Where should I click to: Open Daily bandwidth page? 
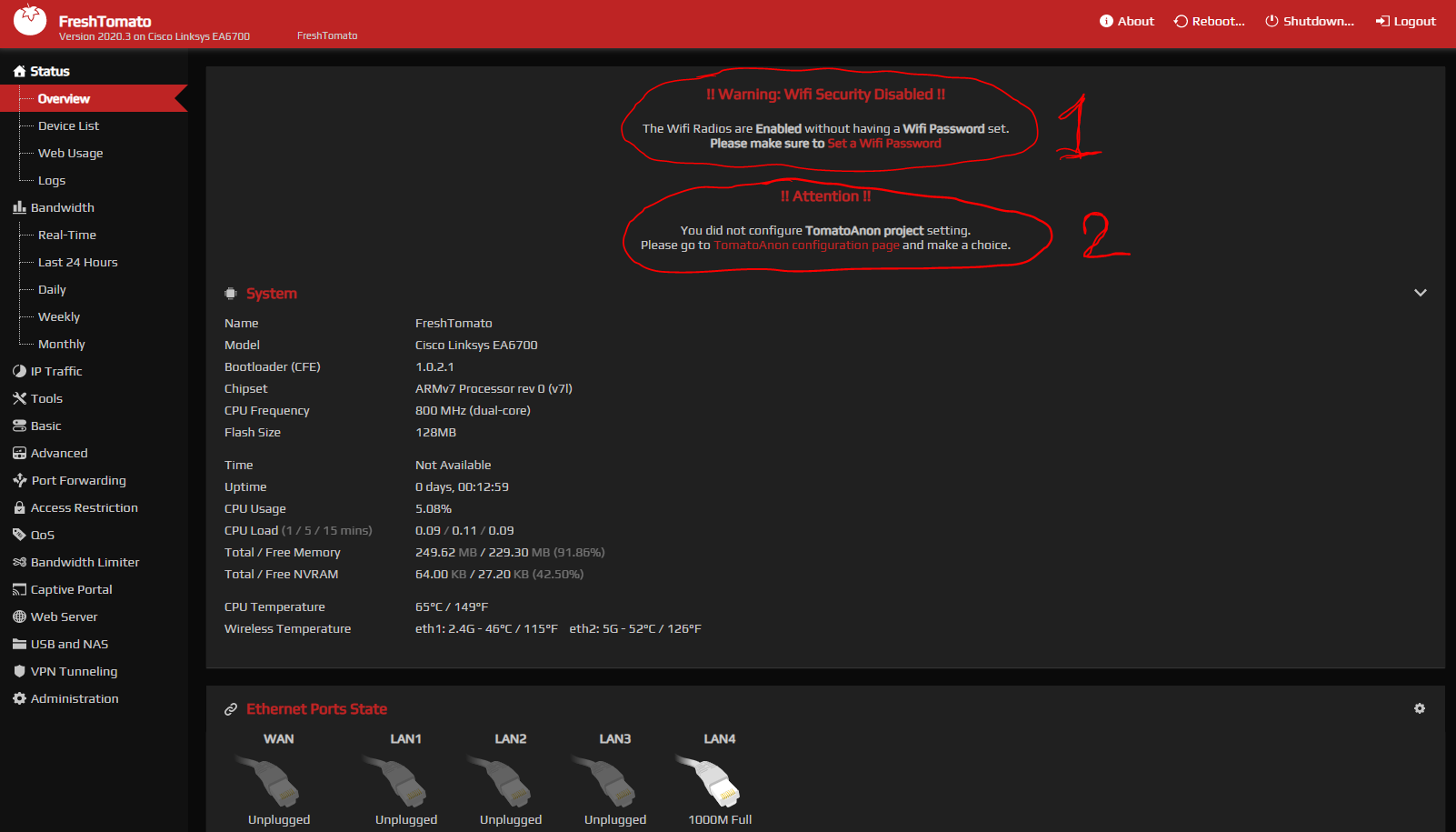52,289
